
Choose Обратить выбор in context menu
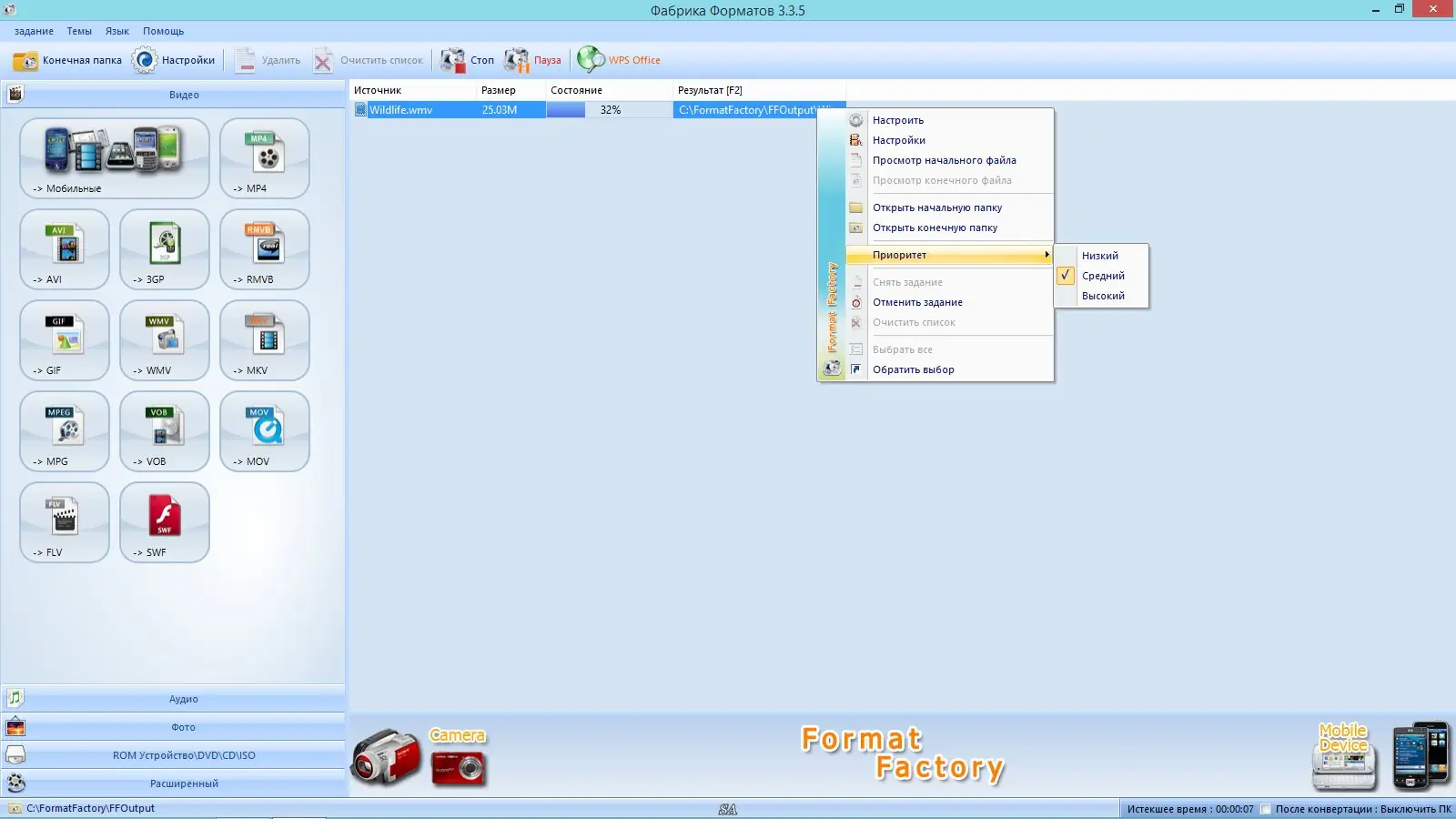tap(949, 369)
